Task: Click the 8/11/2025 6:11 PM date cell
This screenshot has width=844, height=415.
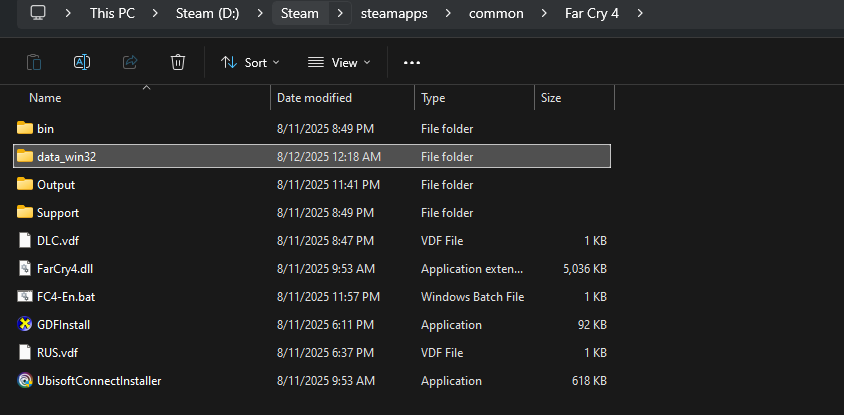Action: click(325, 325)
